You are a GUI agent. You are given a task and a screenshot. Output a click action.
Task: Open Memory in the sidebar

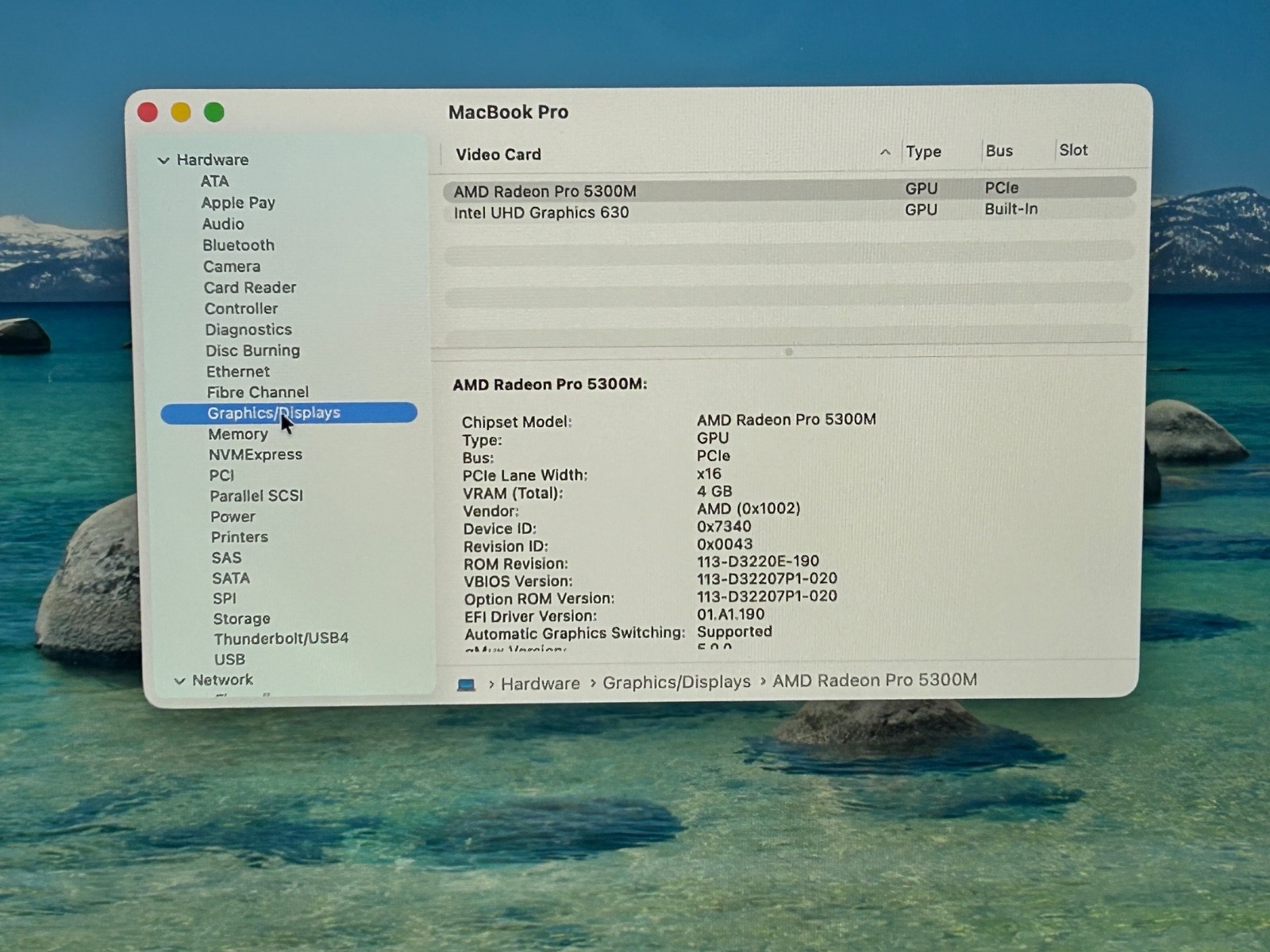(x=237, y=434)
